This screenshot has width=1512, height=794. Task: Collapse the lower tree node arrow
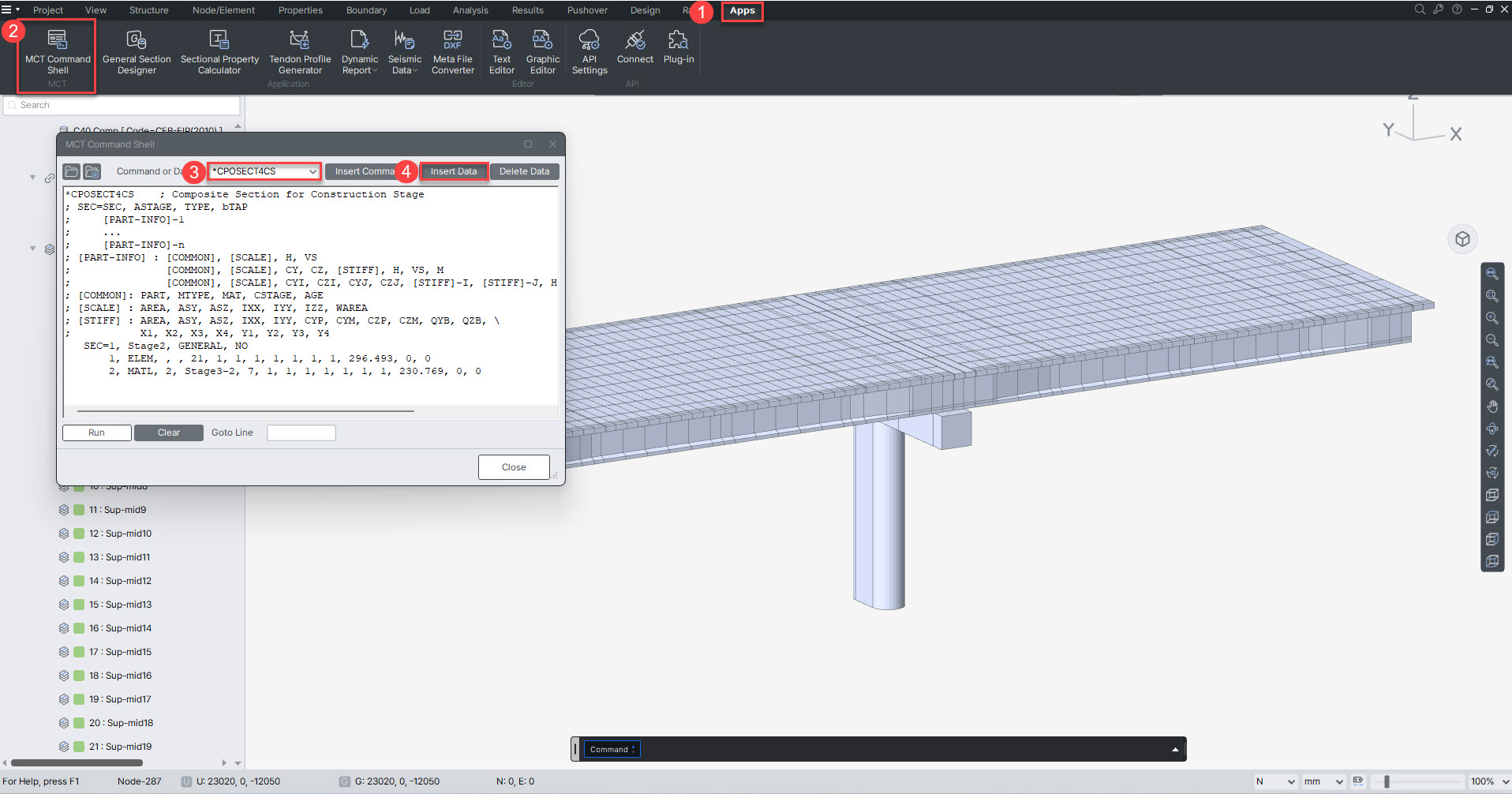(x=32, y=249)
